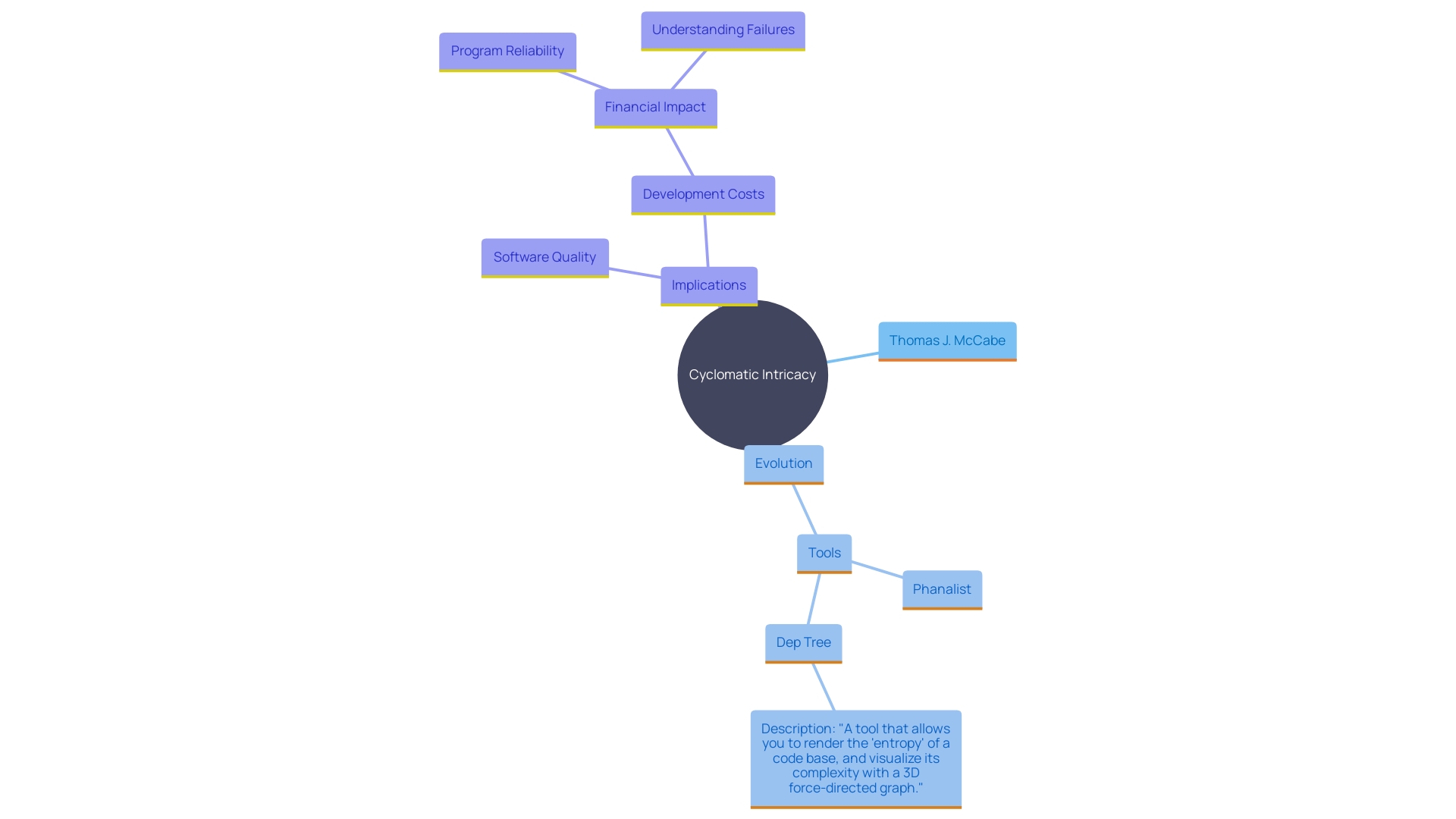Select the Phanalist node icon
Screen dimensions: 1456x819
pyautogui.click(x=940, y=588)
